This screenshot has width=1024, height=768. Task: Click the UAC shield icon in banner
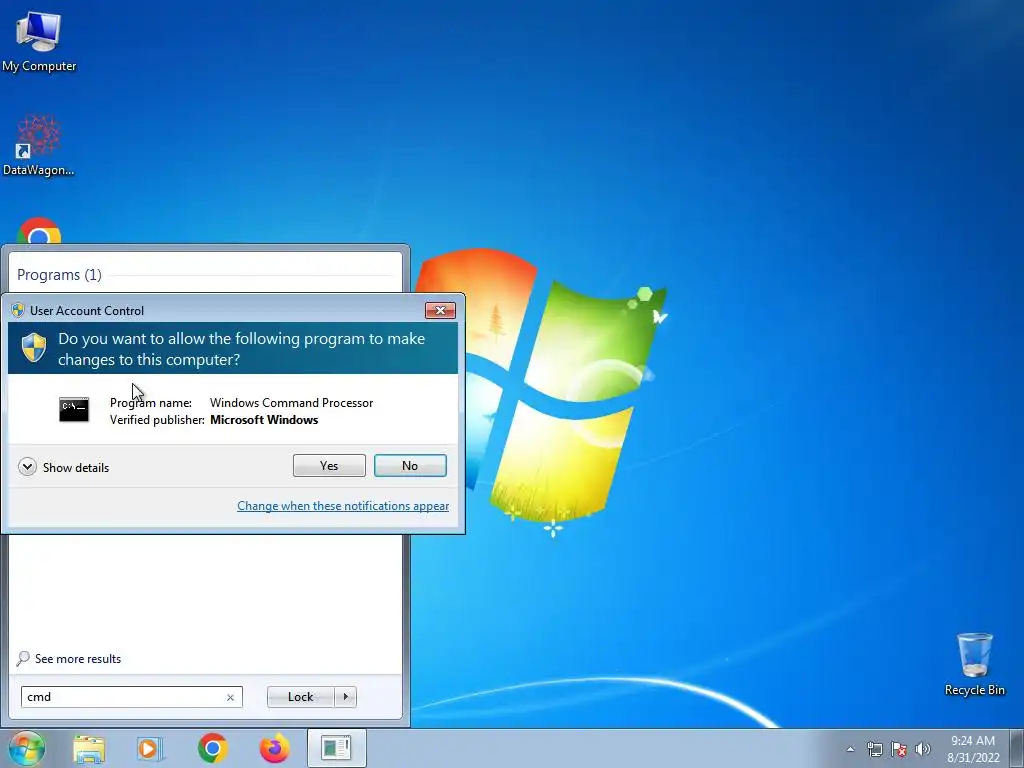(34, 347)
